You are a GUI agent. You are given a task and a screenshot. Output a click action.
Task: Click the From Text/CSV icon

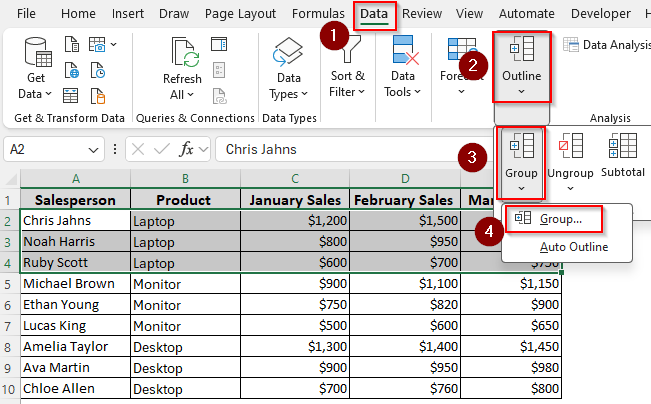(x=72, y=44)
